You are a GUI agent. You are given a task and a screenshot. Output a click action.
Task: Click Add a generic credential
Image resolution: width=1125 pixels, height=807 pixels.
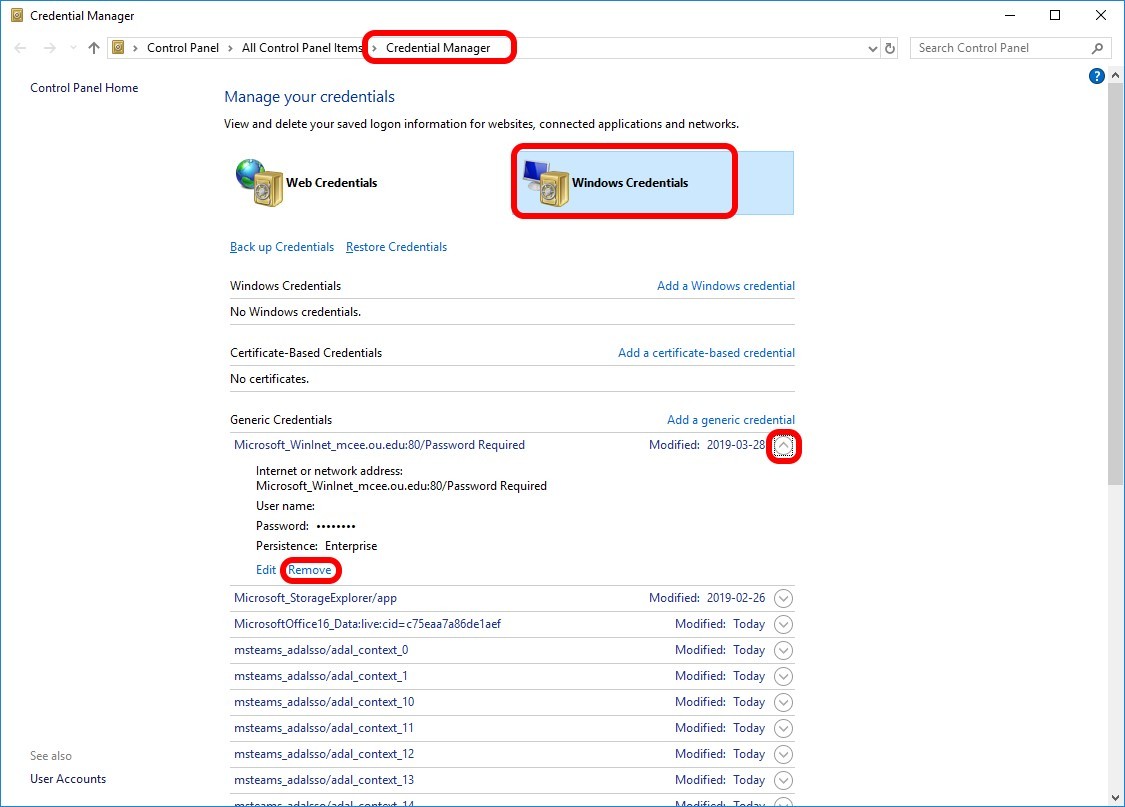tap(730, 419)
